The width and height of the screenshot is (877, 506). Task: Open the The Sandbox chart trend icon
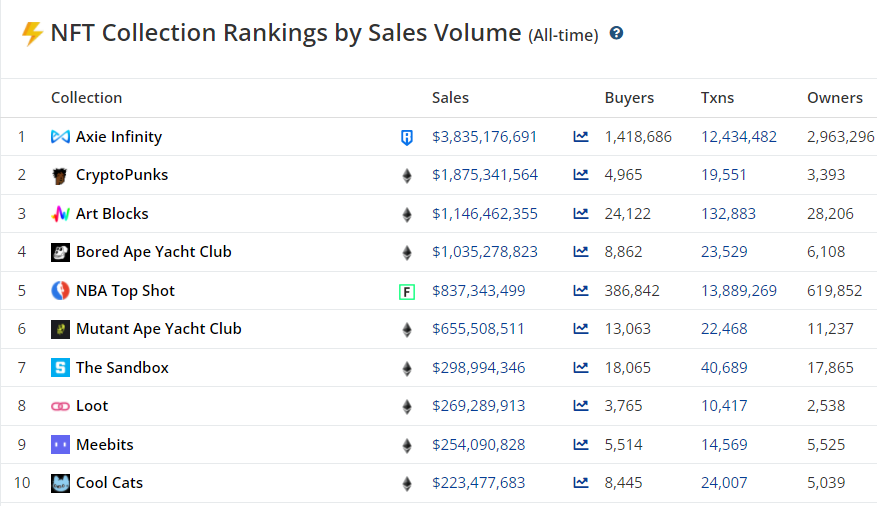point(581,368)
